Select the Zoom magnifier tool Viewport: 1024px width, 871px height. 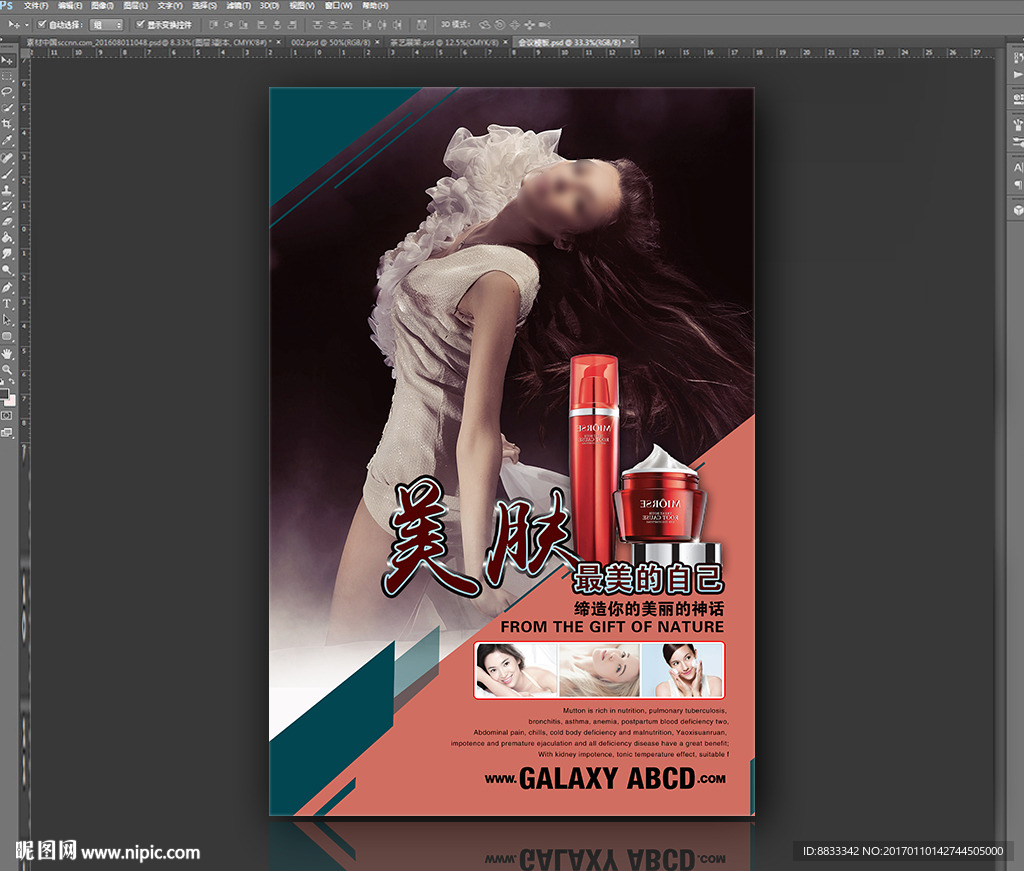7,368
